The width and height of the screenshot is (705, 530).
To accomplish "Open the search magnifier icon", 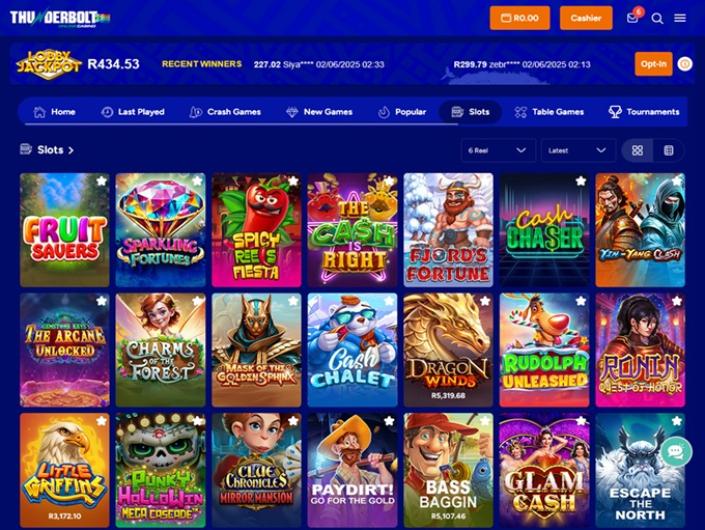I will tap(657, 18).
